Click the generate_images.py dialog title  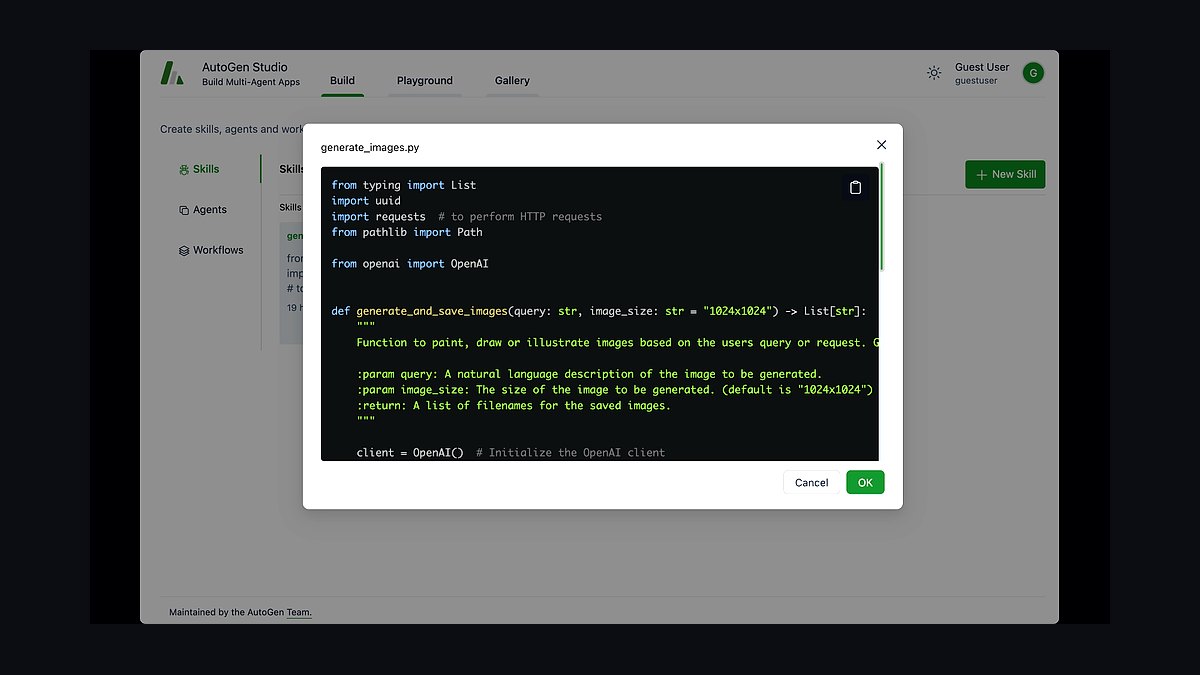coord(370,147)
